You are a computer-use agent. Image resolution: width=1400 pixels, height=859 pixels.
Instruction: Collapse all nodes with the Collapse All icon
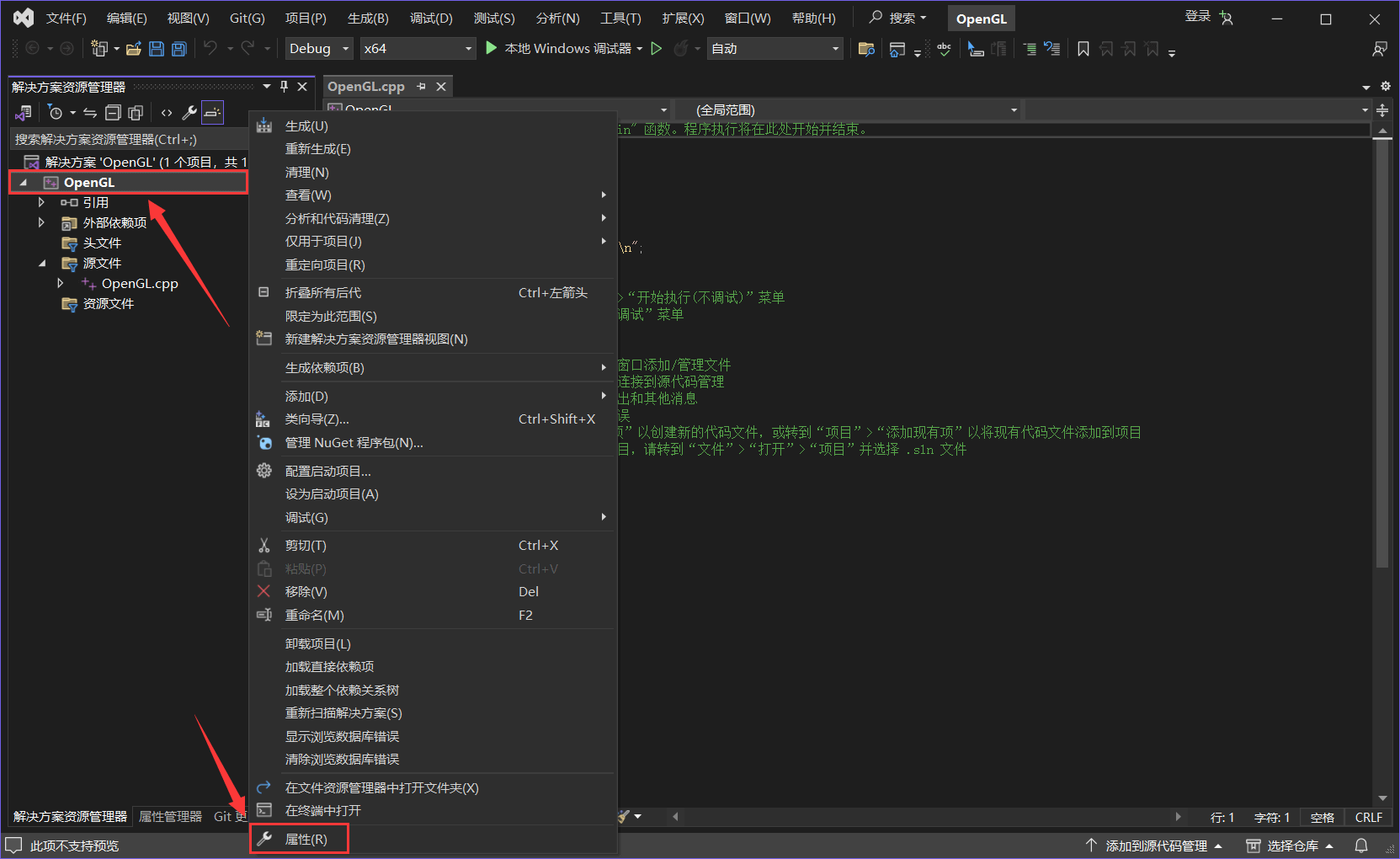pos(113,112)
